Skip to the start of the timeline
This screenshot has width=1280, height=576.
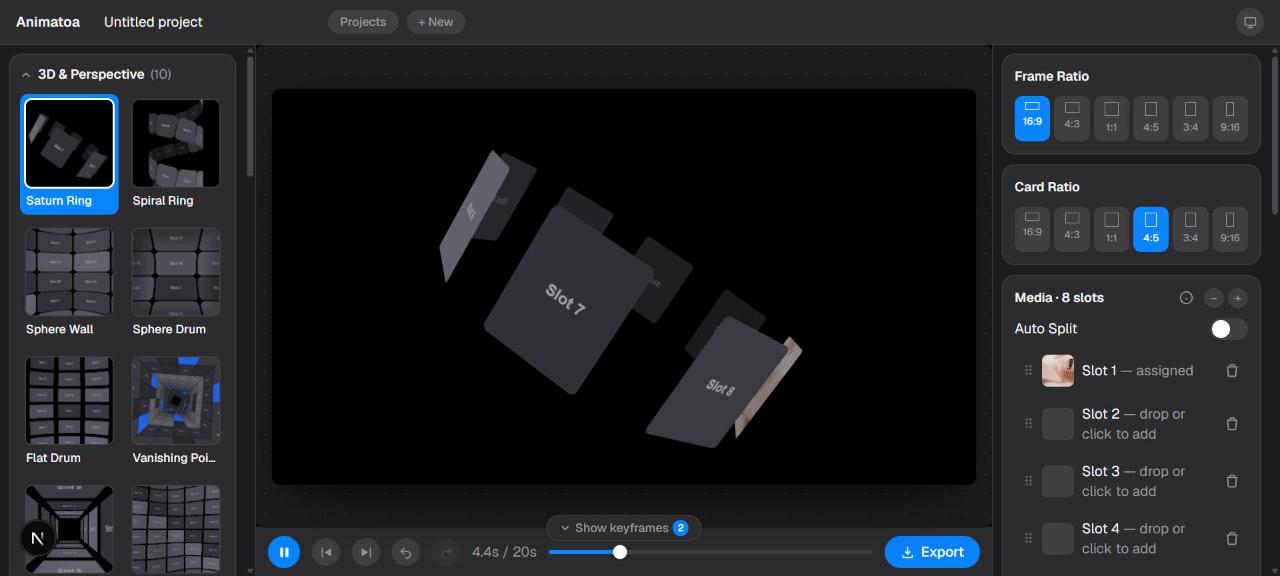coord(325,552)
